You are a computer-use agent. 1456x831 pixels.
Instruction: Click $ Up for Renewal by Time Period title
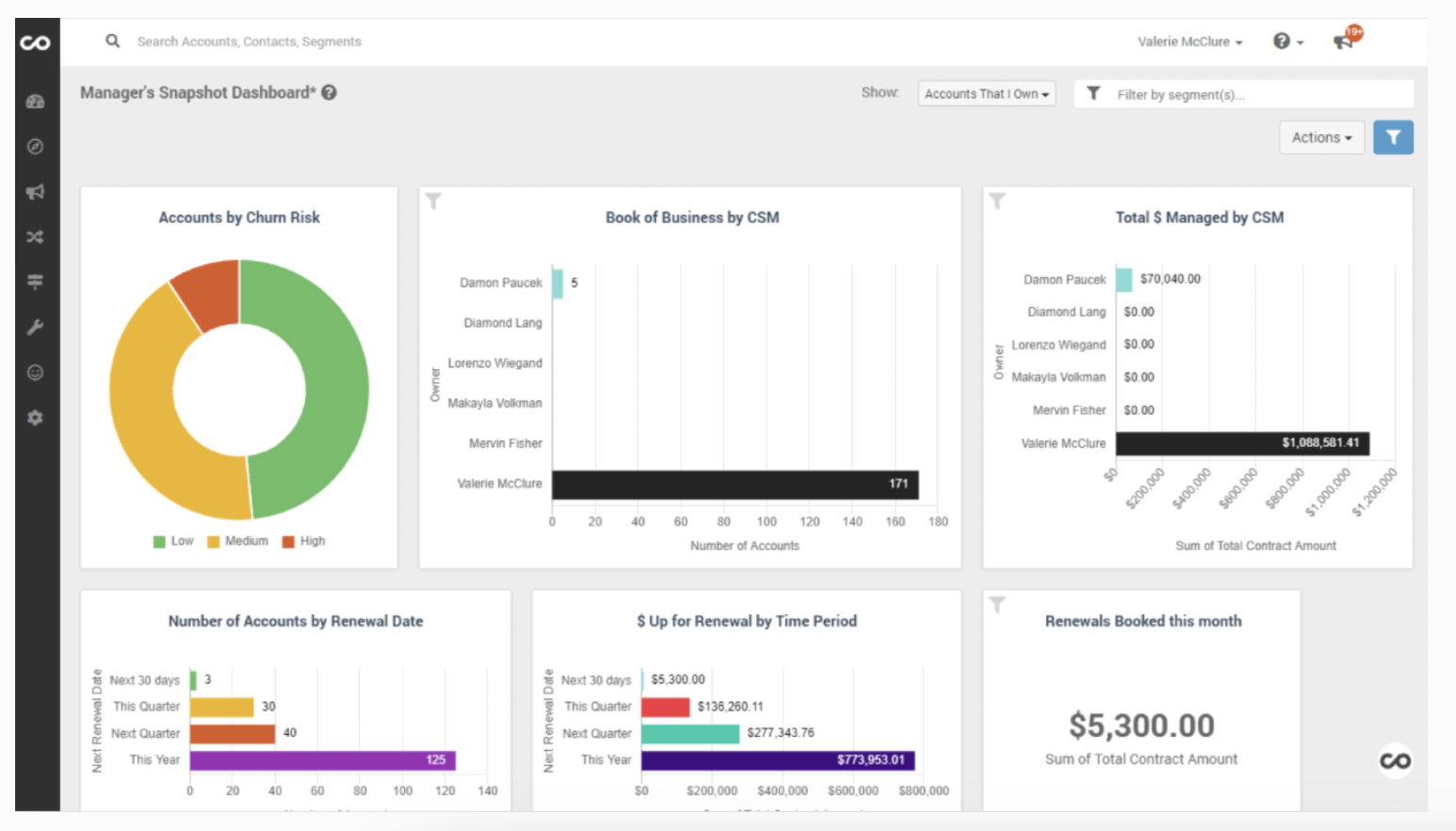(x=747, y=622)
